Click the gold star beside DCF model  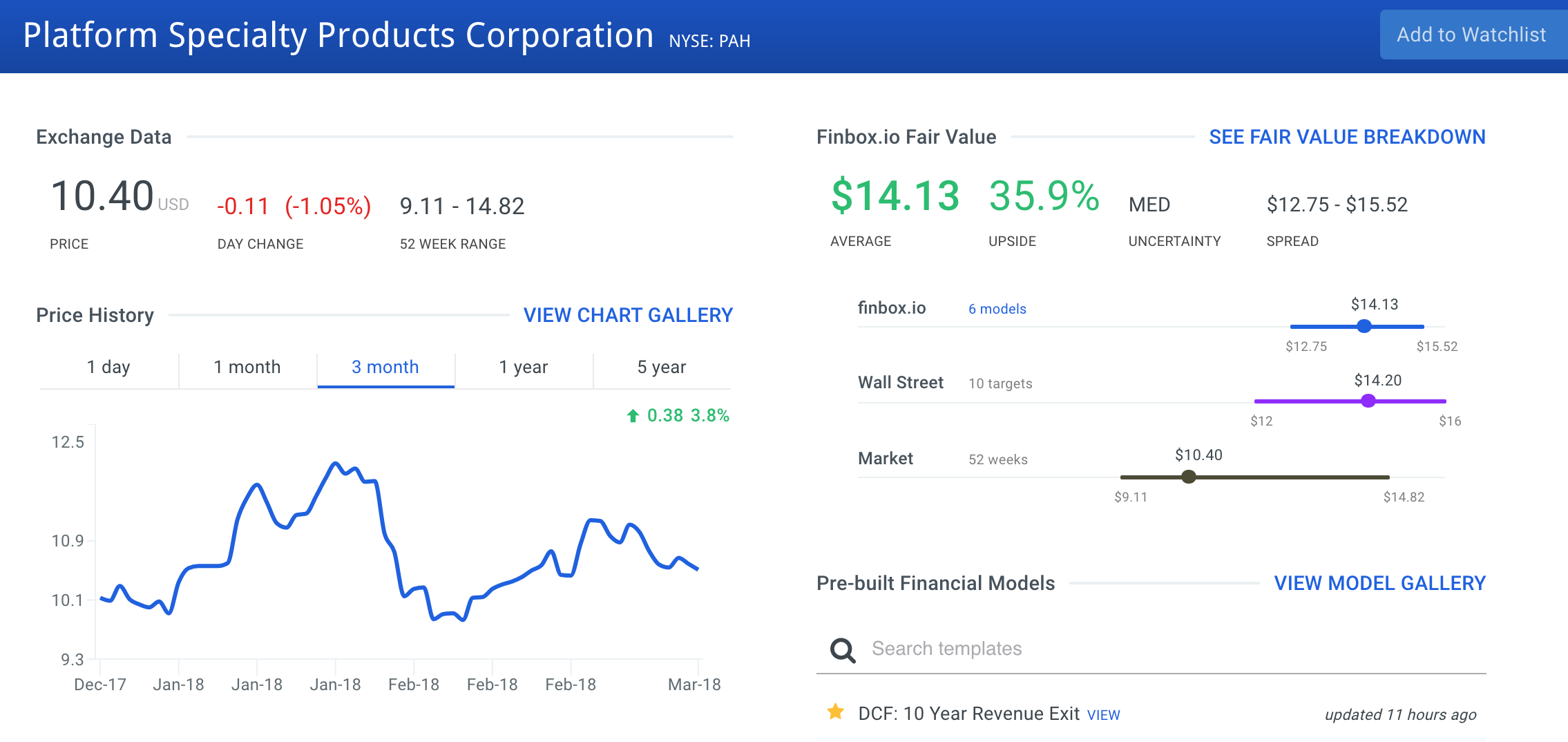coord(836,712)
